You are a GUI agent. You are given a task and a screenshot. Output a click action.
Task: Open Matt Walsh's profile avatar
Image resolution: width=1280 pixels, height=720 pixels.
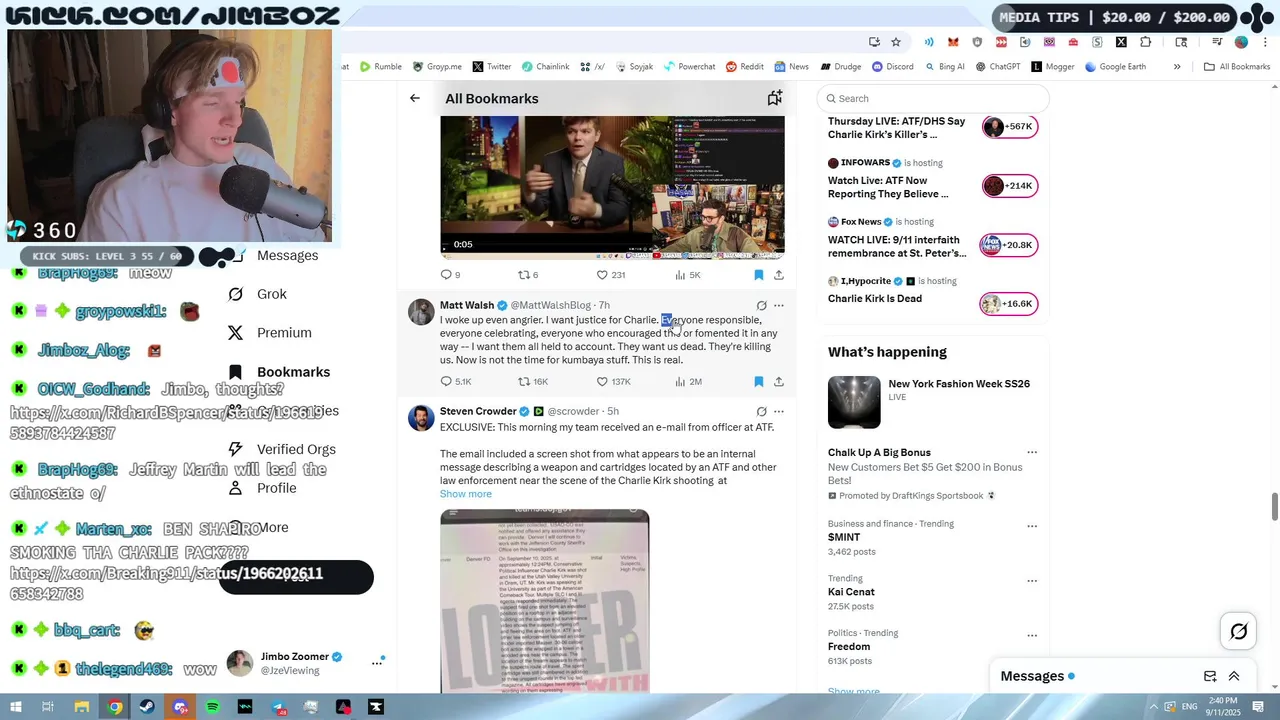[x=421, y=311]
